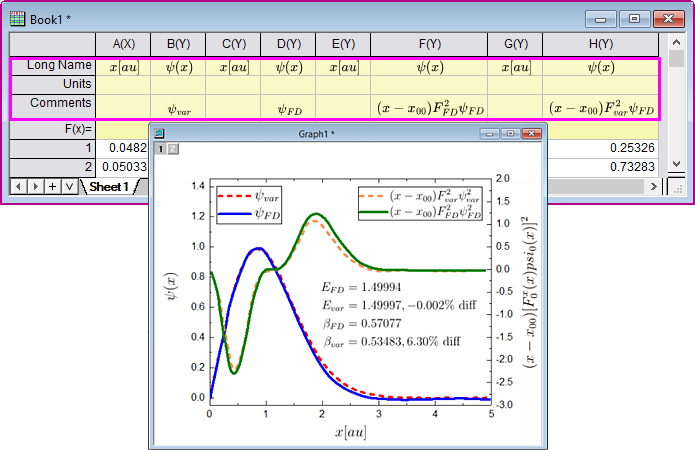The width and height of the screenshot is (695, 450).
Task: Minimize the Book1 window
Action: point(601,19)
